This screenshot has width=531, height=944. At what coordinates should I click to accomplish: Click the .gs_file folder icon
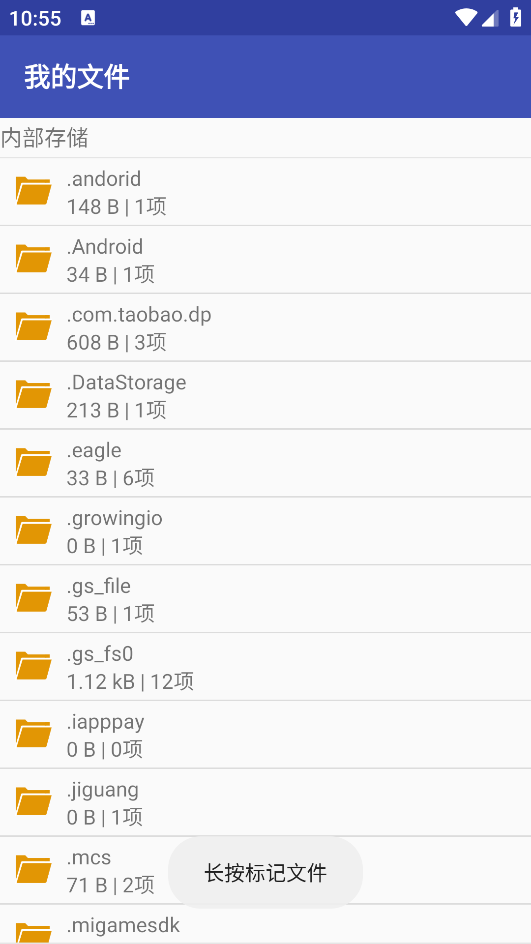[33, 598]
